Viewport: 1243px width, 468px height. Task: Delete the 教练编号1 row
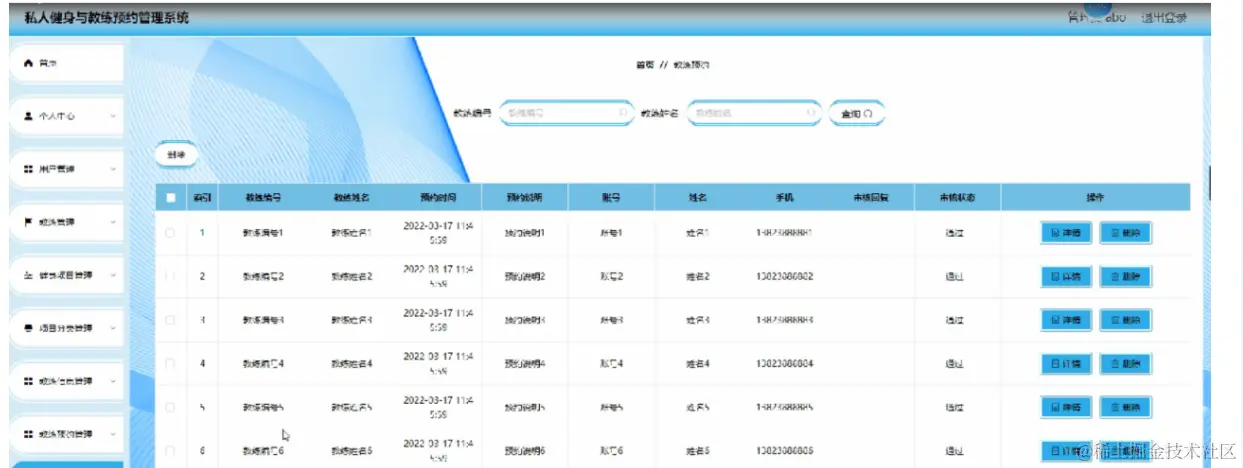coord(1125,233)
